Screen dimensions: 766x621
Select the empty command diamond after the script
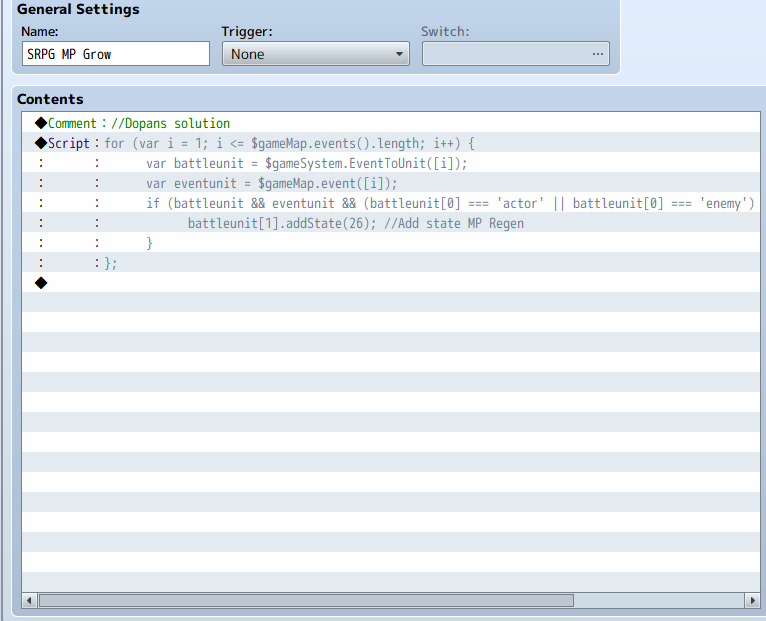391,283
